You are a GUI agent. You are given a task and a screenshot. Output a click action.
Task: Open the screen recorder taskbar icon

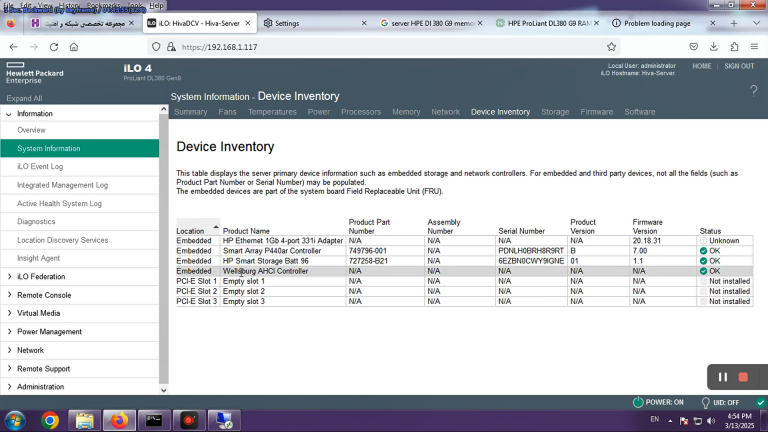coord(189,421)
